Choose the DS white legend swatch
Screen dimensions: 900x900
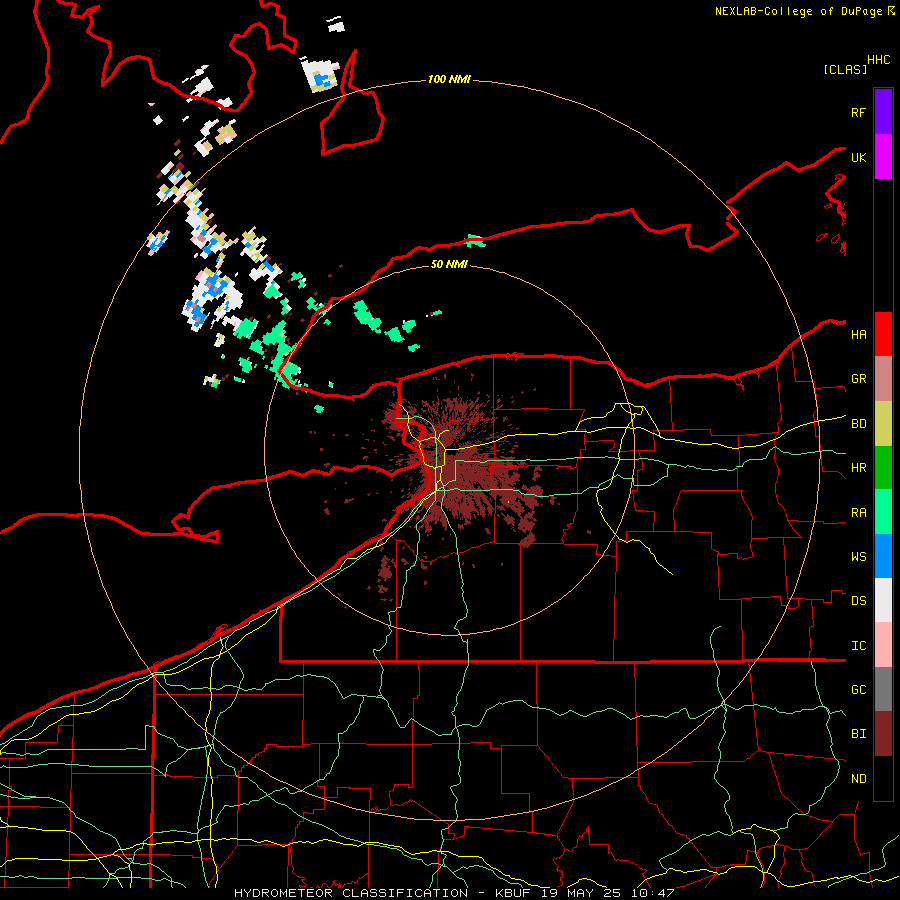point(883,600)
